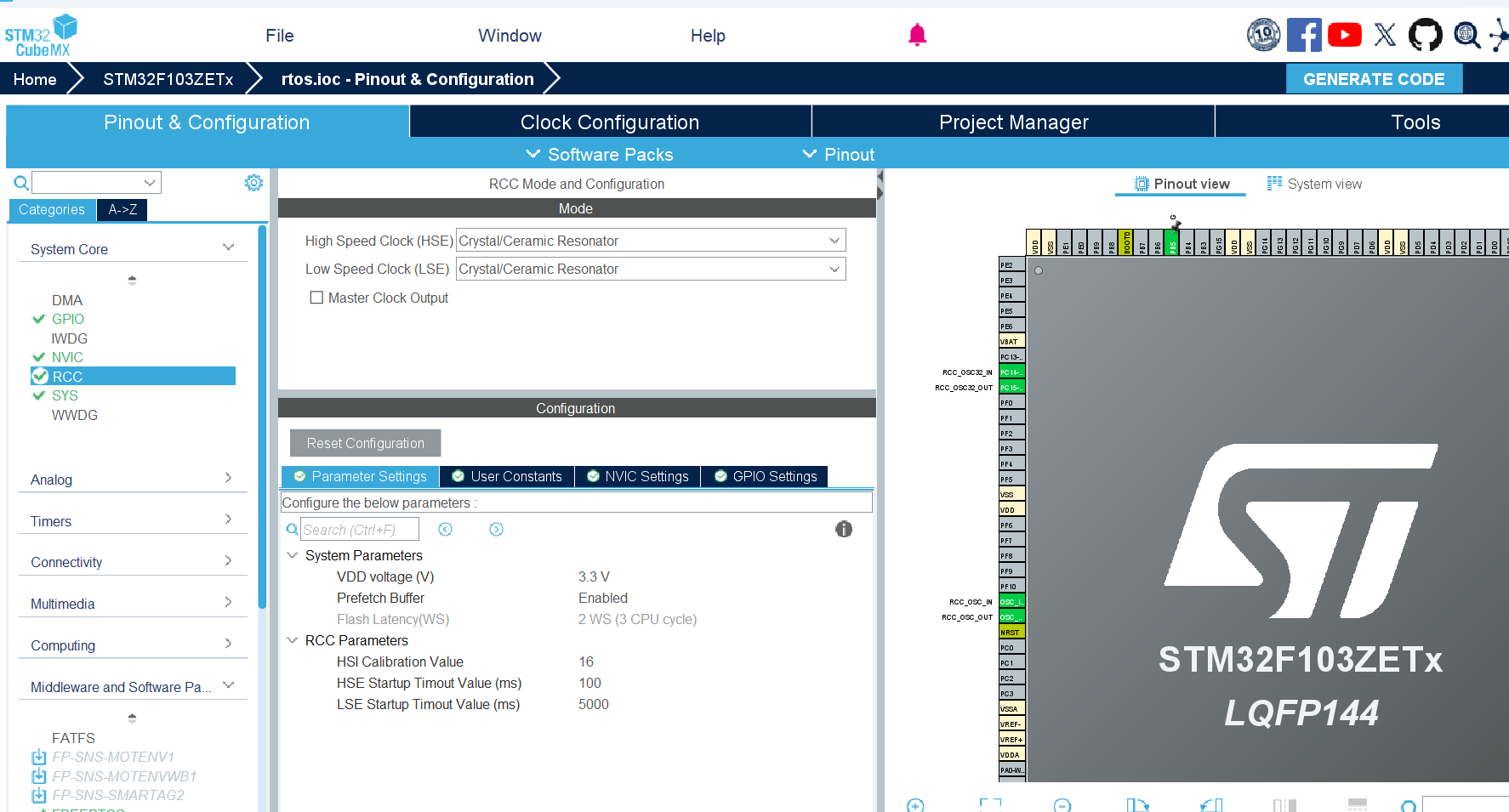Open the Software Packs dropdown menu
This screenshot has width=1509, height=812.
point(599,154)
